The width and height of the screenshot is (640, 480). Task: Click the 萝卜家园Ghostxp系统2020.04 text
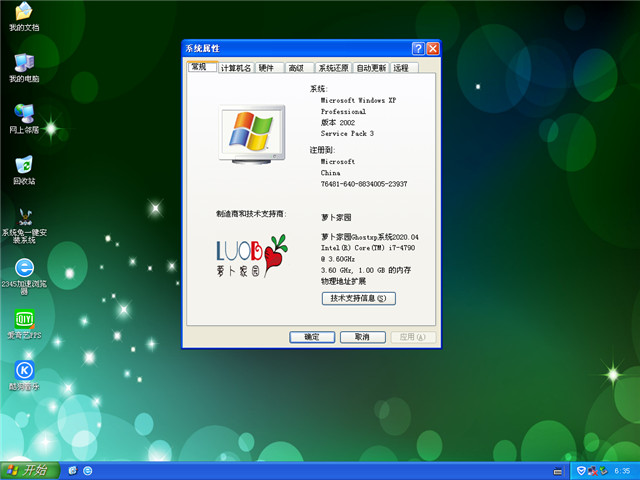pos(370,237)
